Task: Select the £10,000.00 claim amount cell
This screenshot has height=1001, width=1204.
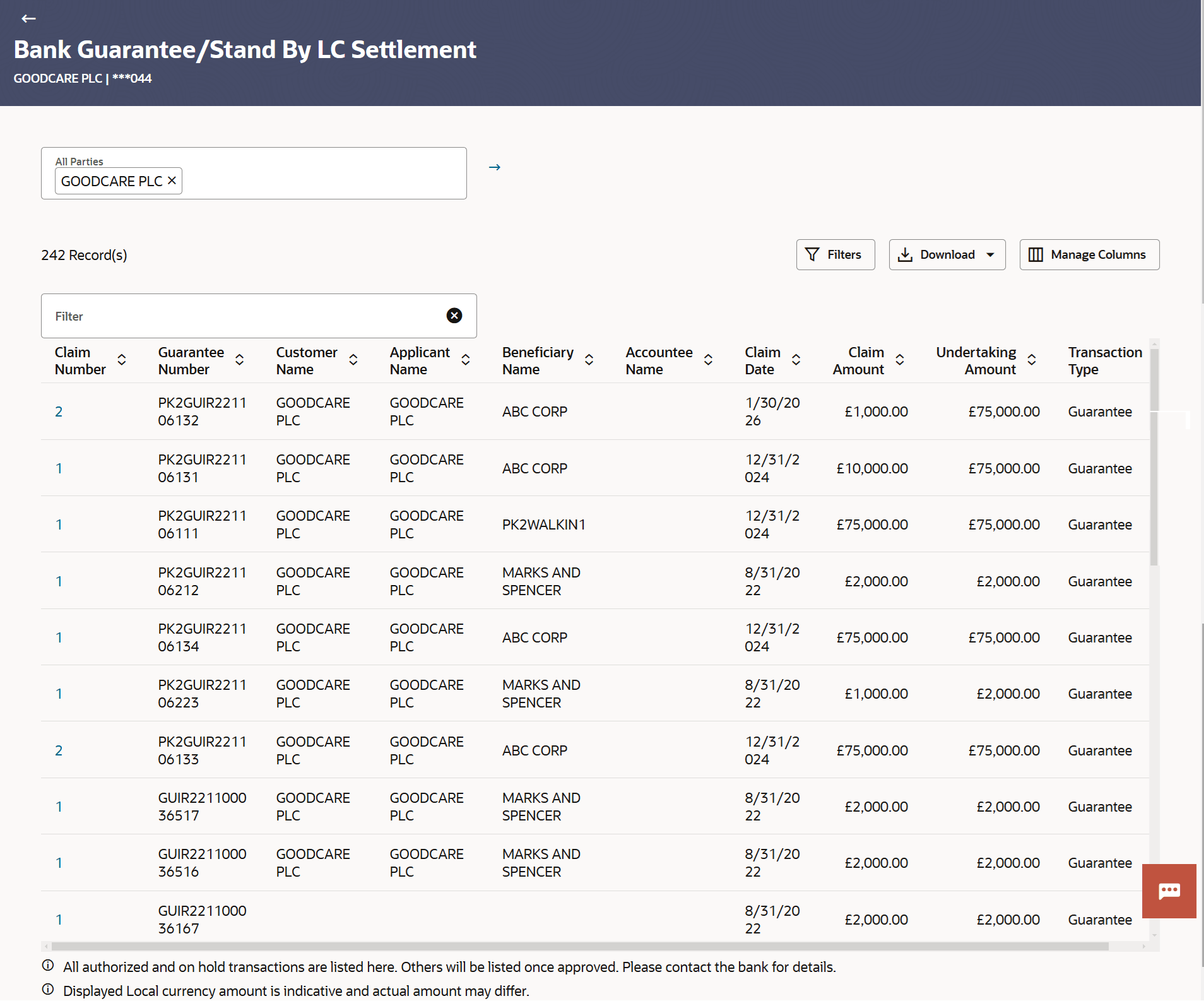Action: point(872,468)
